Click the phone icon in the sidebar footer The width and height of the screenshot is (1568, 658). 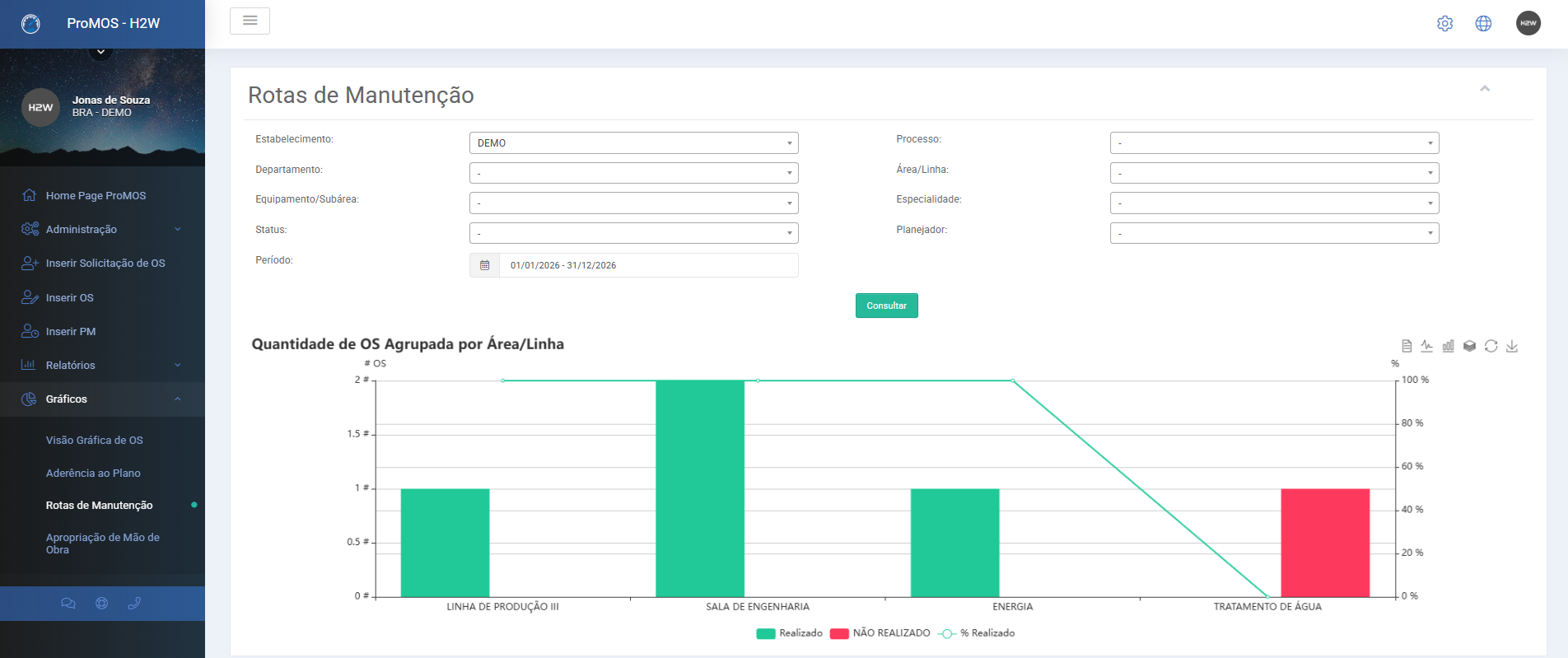(134, 604)
